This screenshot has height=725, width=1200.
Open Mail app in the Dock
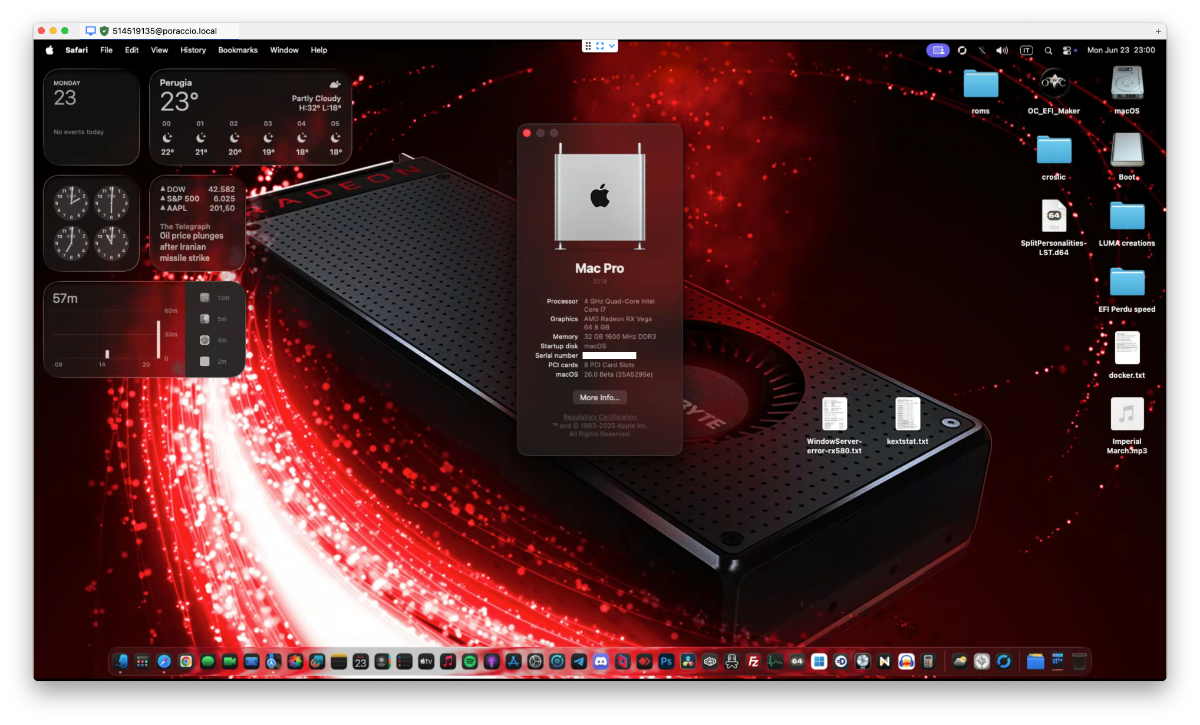pos(252,661)
